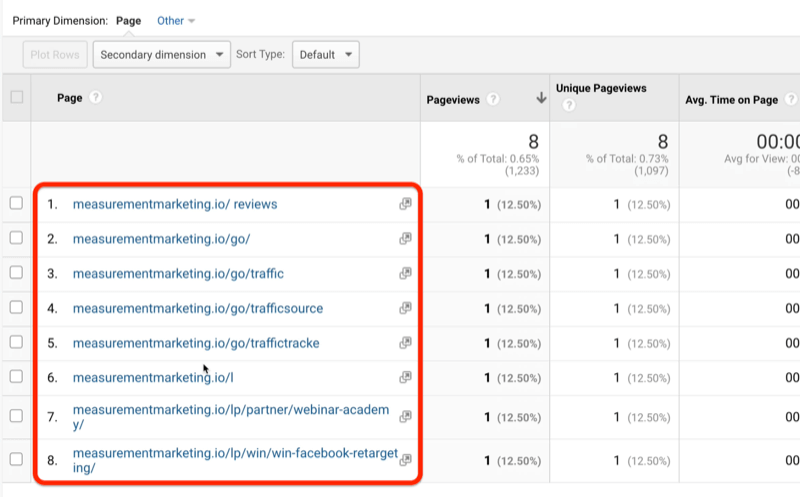
Task: Open external link icon for /go/traffic row
Action: point(405,274)
